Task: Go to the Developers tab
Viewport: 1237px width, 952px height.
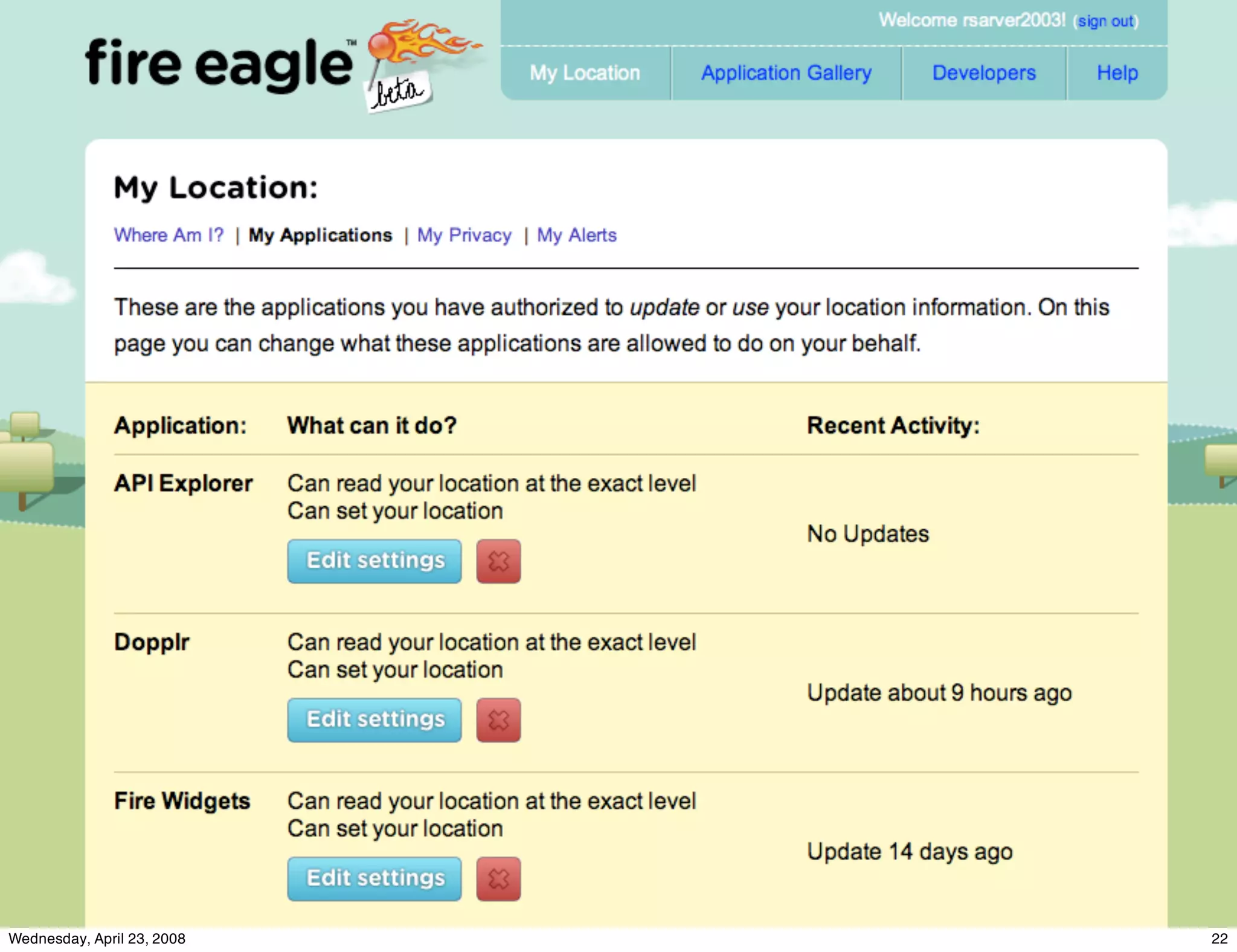Action: point(984,73)
